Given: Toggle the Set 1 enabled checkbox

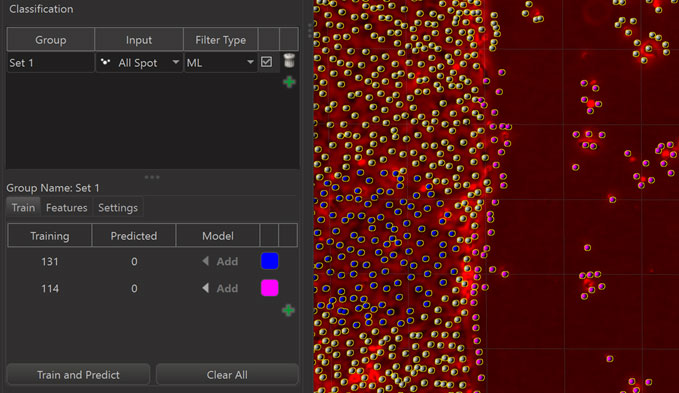Looking at the screenshot, I should pyautogui.click(x=266, y=61).
